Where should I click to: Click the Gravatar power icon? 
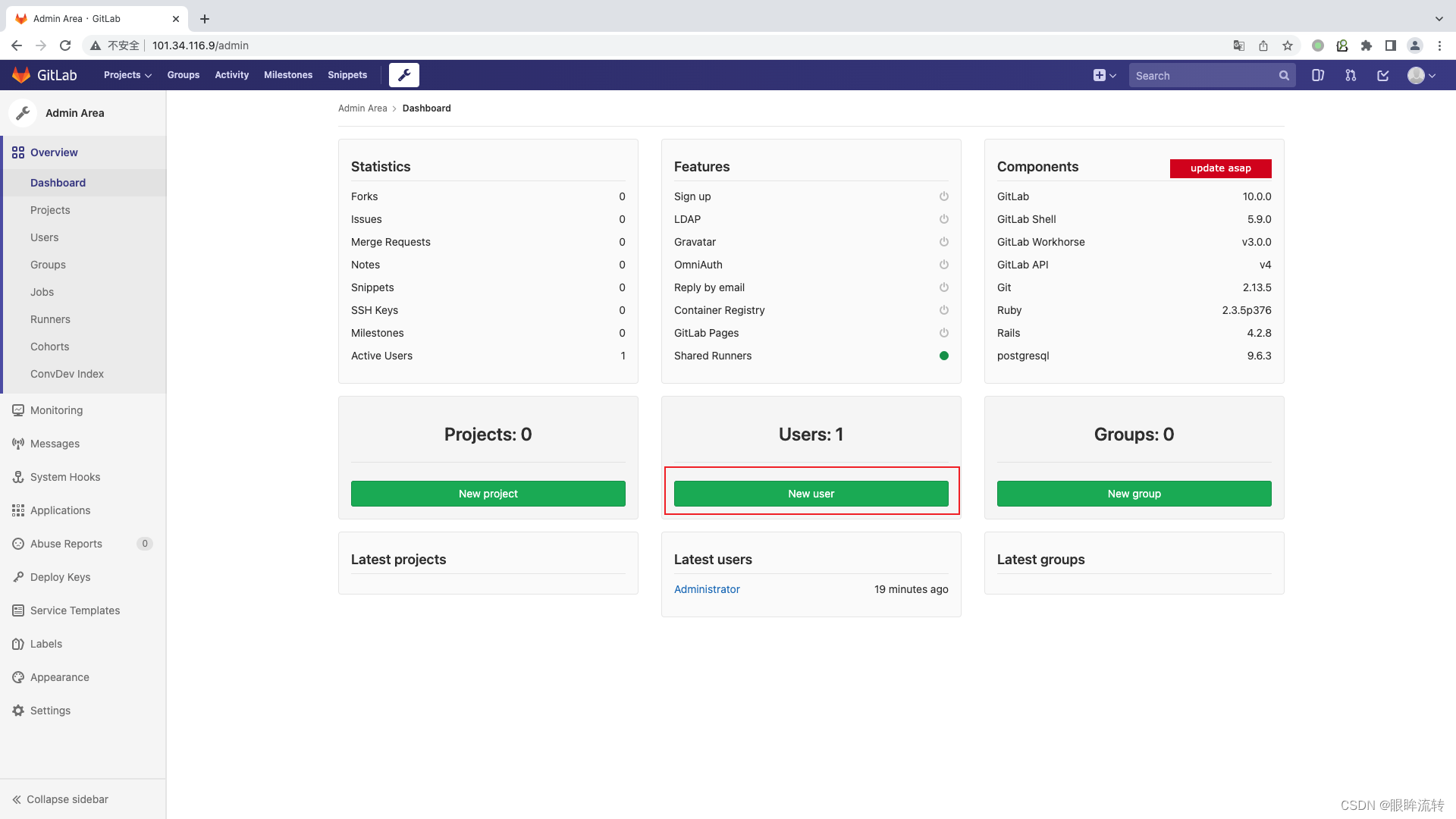pos(944,242)
